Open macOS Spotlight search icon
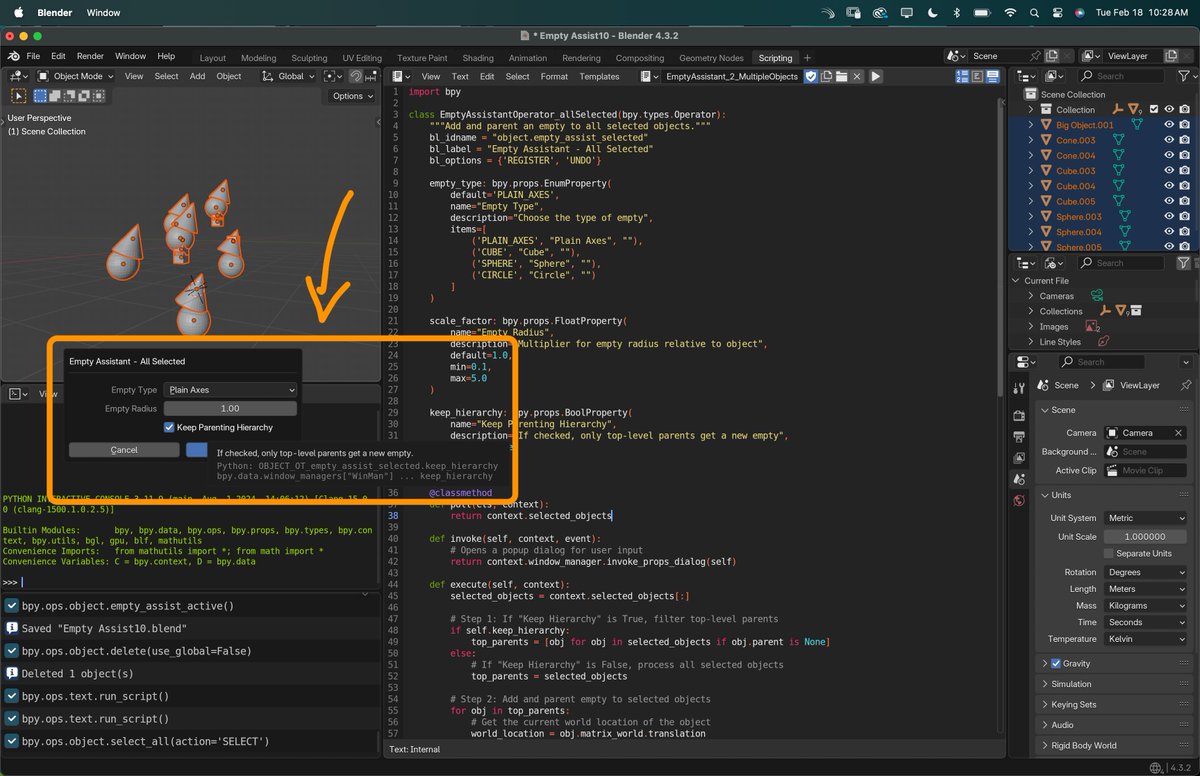Image resolution: width=1200 pixels, height=776 pixels. [1035, 13]
